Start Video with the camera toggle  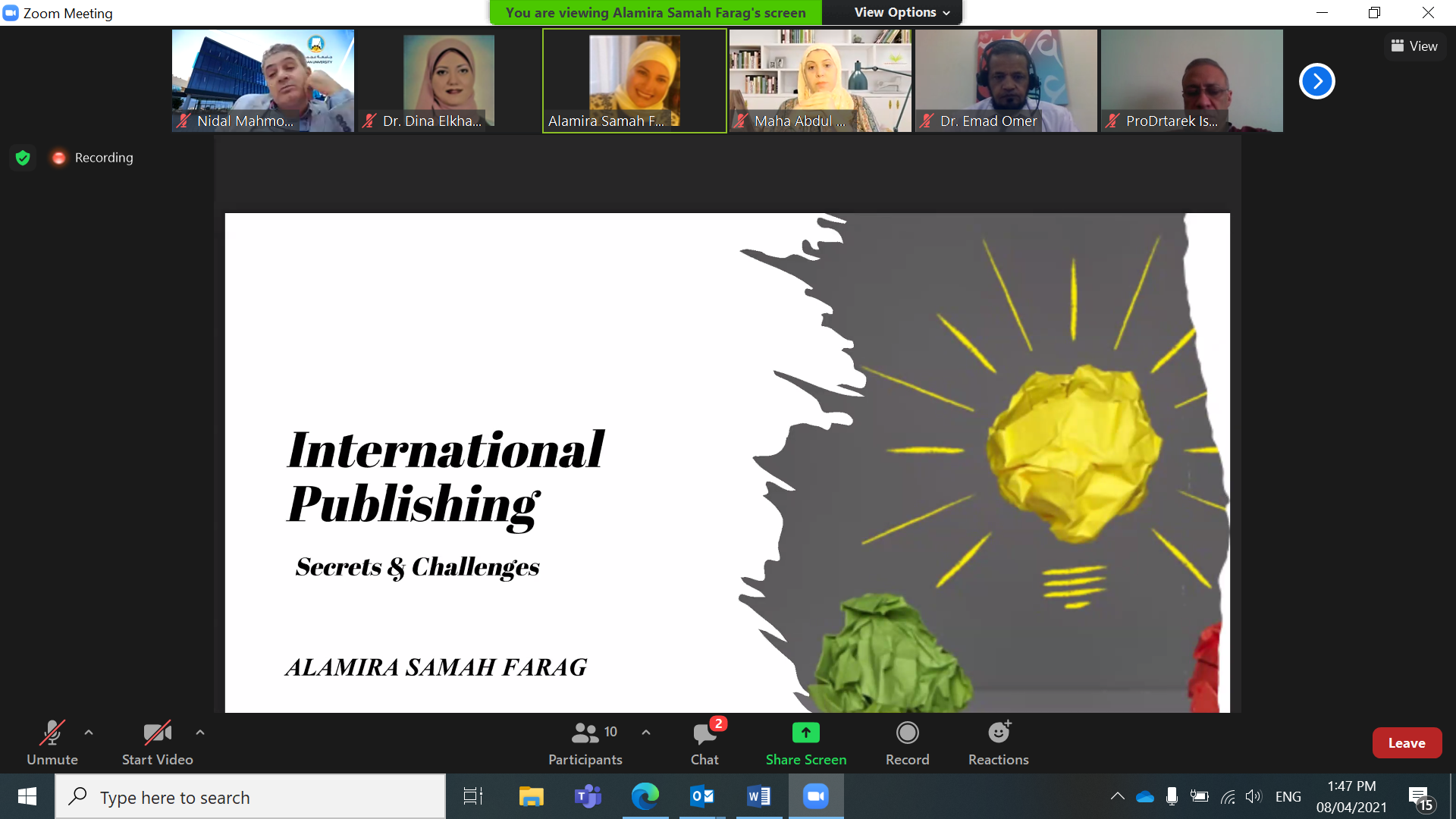point(157,742)
